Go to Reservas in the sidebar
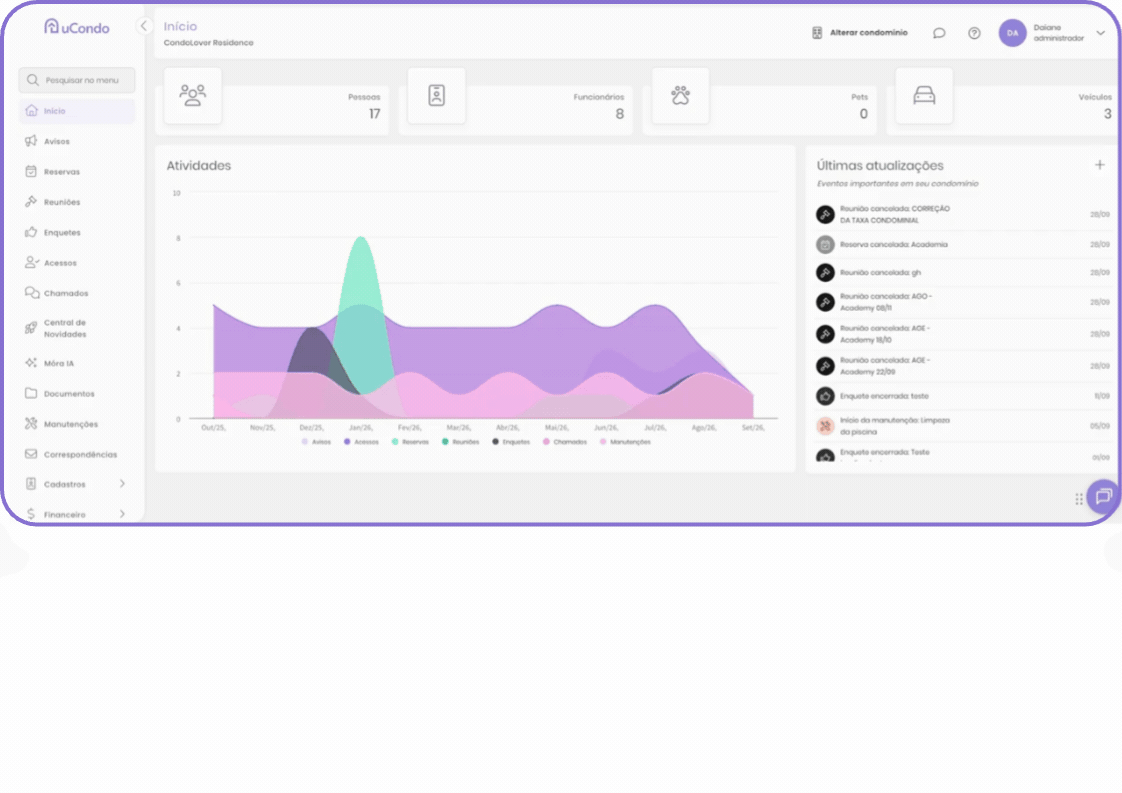This screenshot has height=793, width=1122. click(77, 172)
